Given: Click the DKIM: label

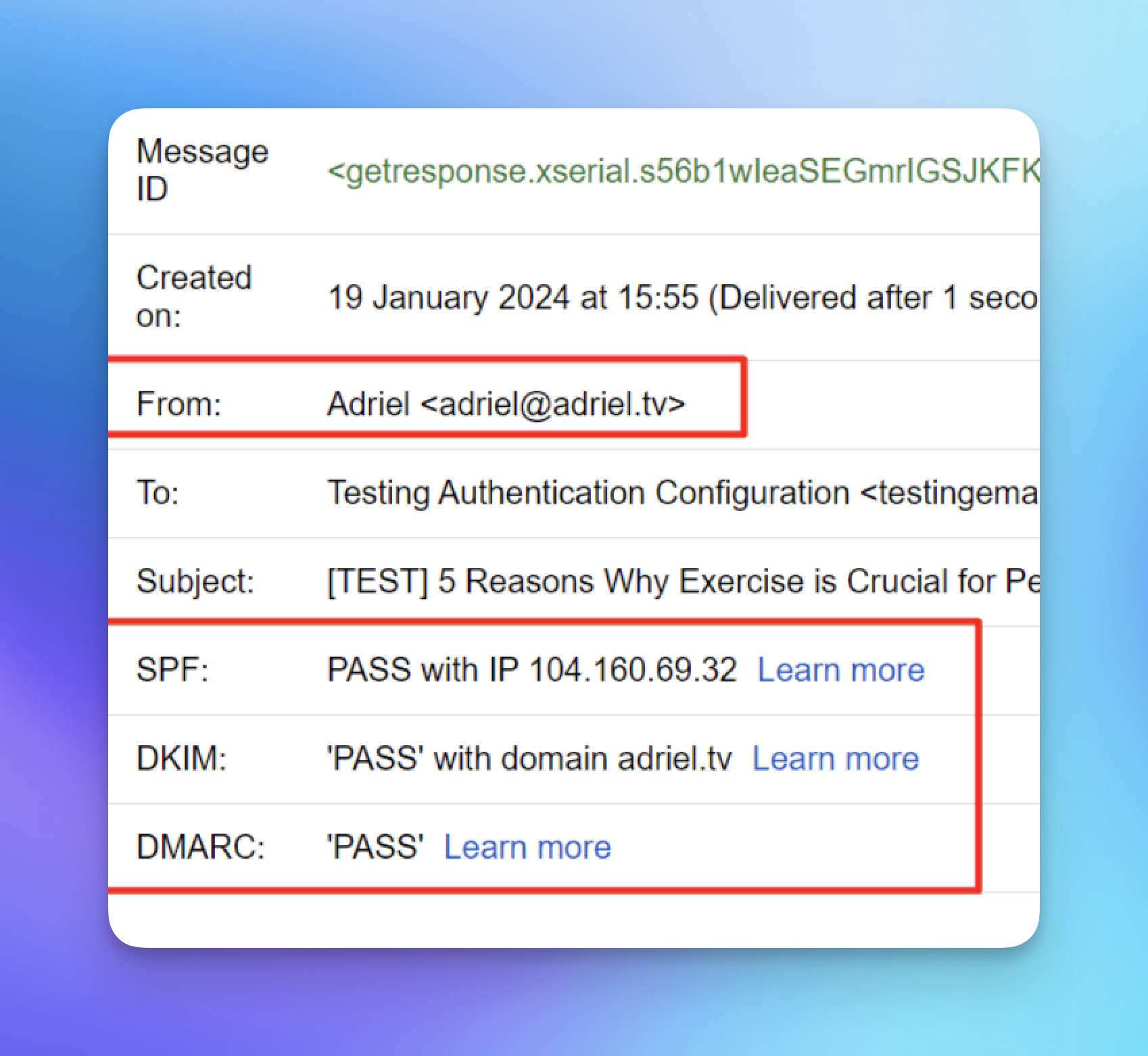Looking at the screenshot, I should point(181,759).
